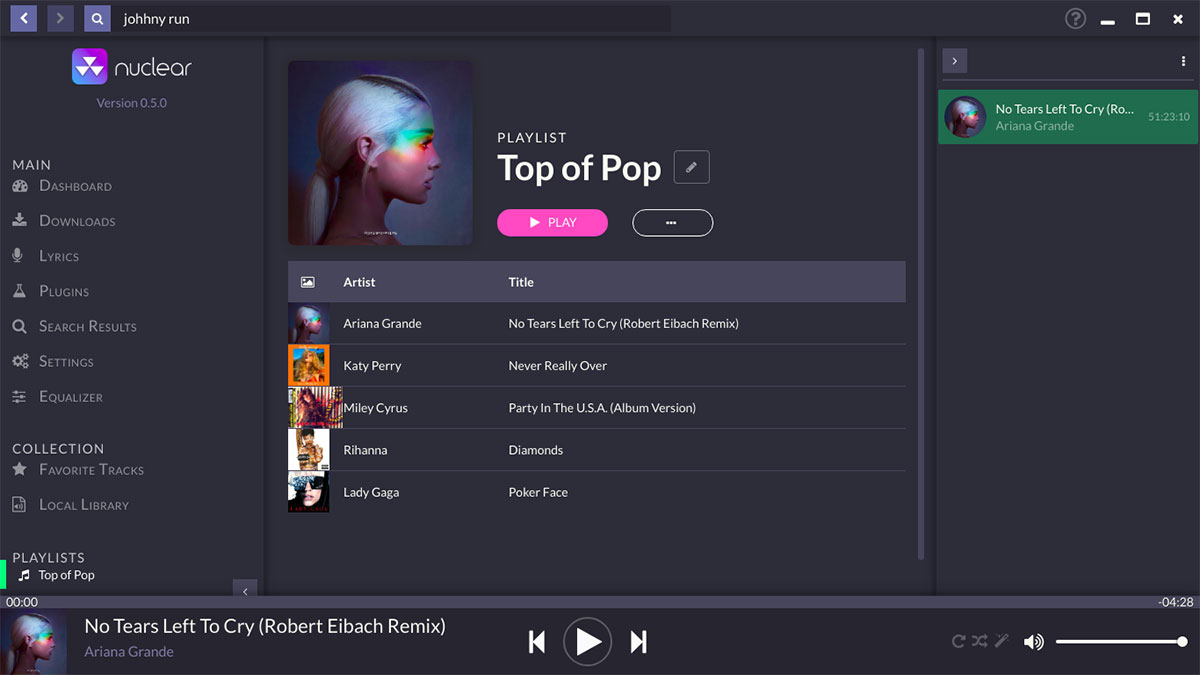Click the help question mark icon

tap(1075, 19)
